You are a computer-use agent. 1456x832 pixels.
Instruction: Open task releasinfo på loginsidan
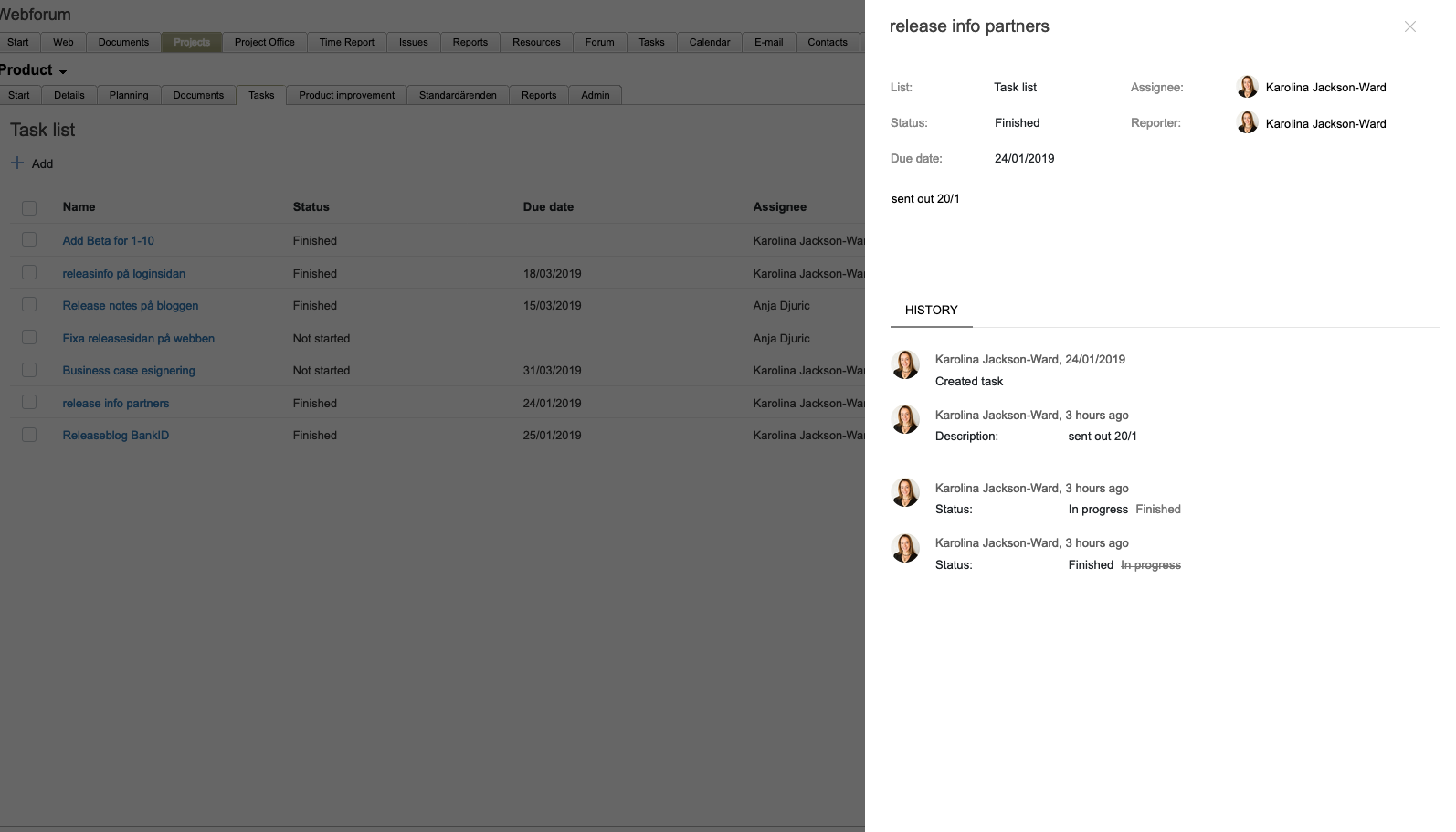[x=124, y=273]
